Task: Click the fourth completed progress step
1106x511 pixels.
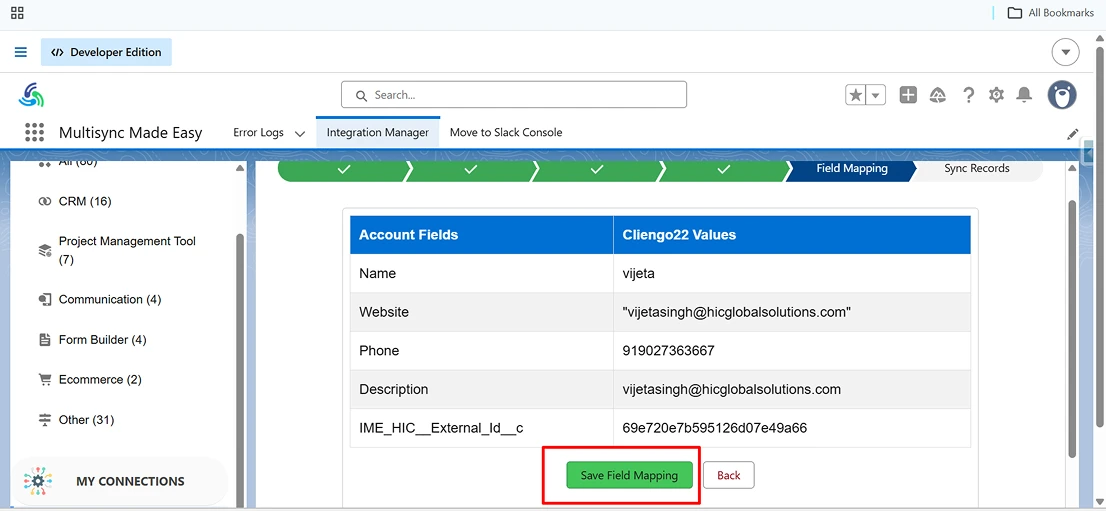Action: click(724, 169)
